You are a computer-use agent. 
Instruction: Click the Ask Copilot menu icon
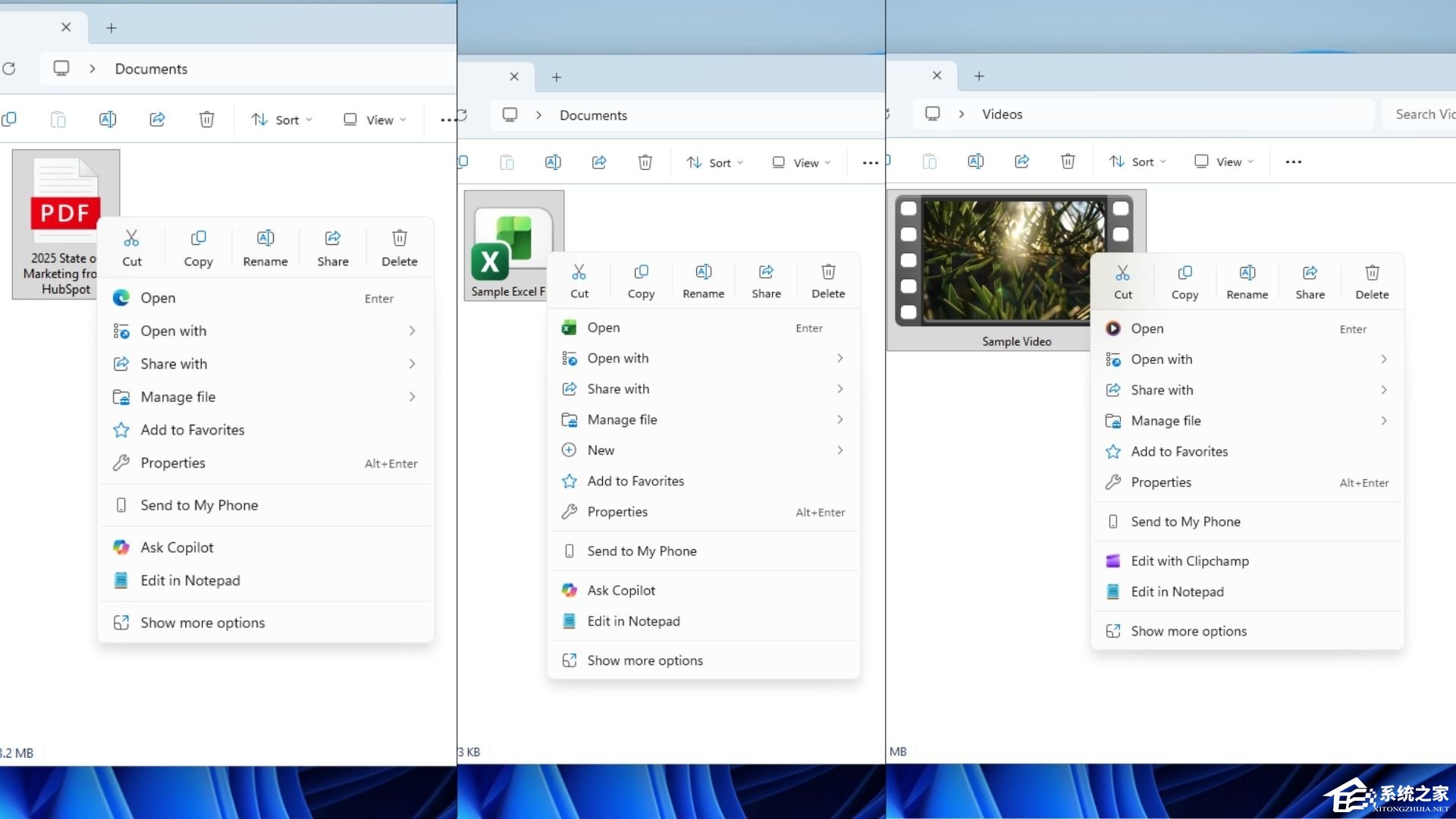pyautogui.click(x=121, y=547)
